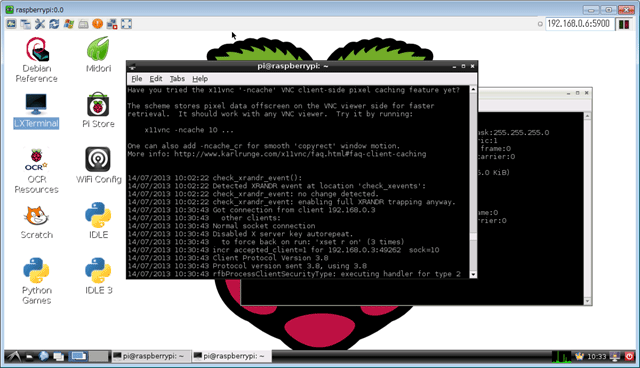Minimize the front pi@raspberrypi terminal window

[x=454, y=66]
